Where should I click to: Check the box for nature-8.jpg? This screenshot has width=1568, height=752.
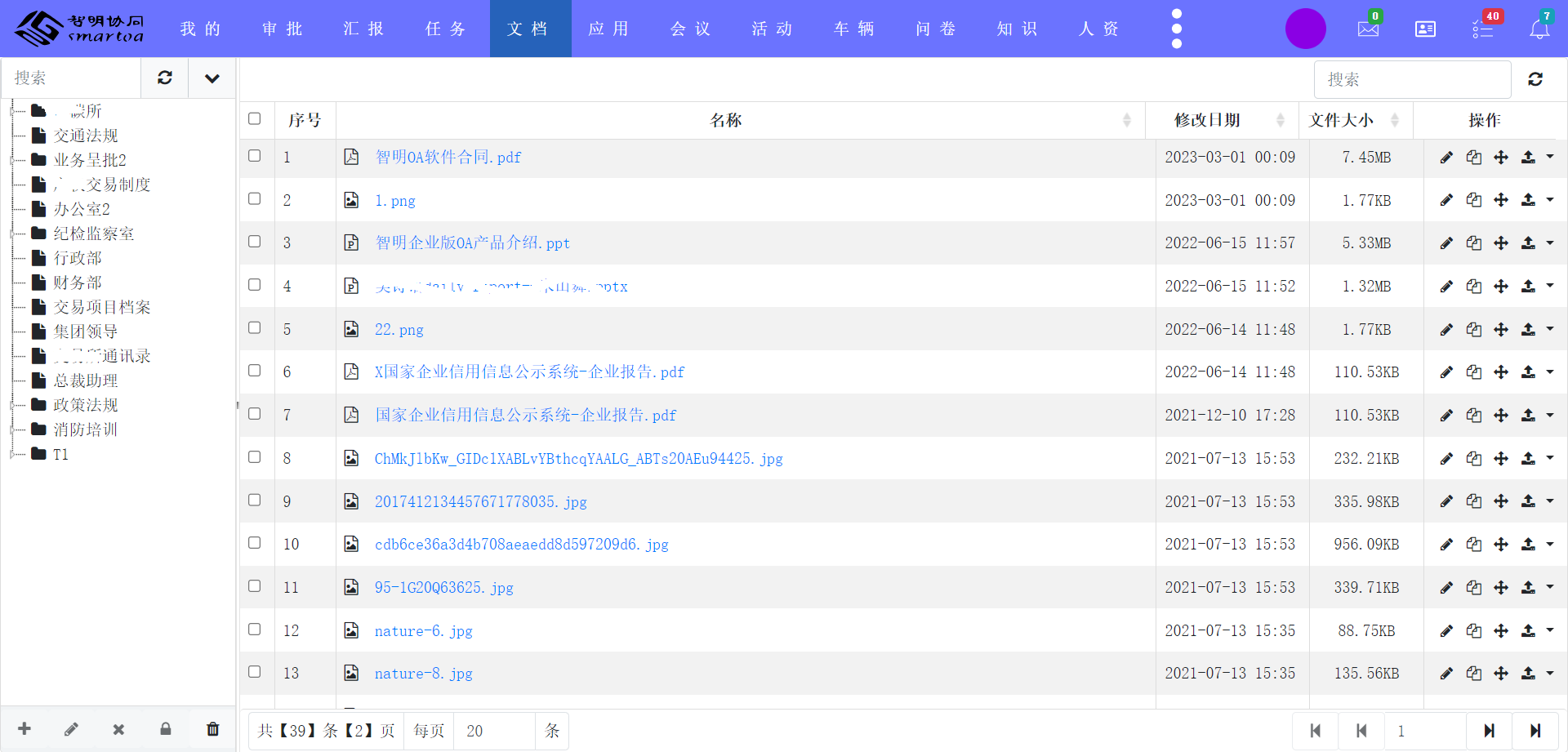tap(255, 672)
